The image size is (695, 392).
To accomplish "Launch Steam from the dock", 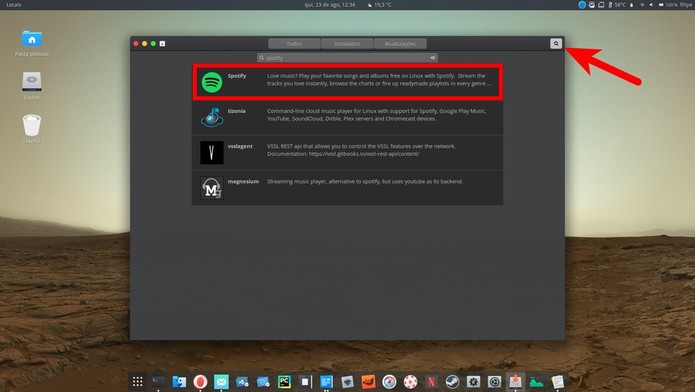I will tap(452, 381).
